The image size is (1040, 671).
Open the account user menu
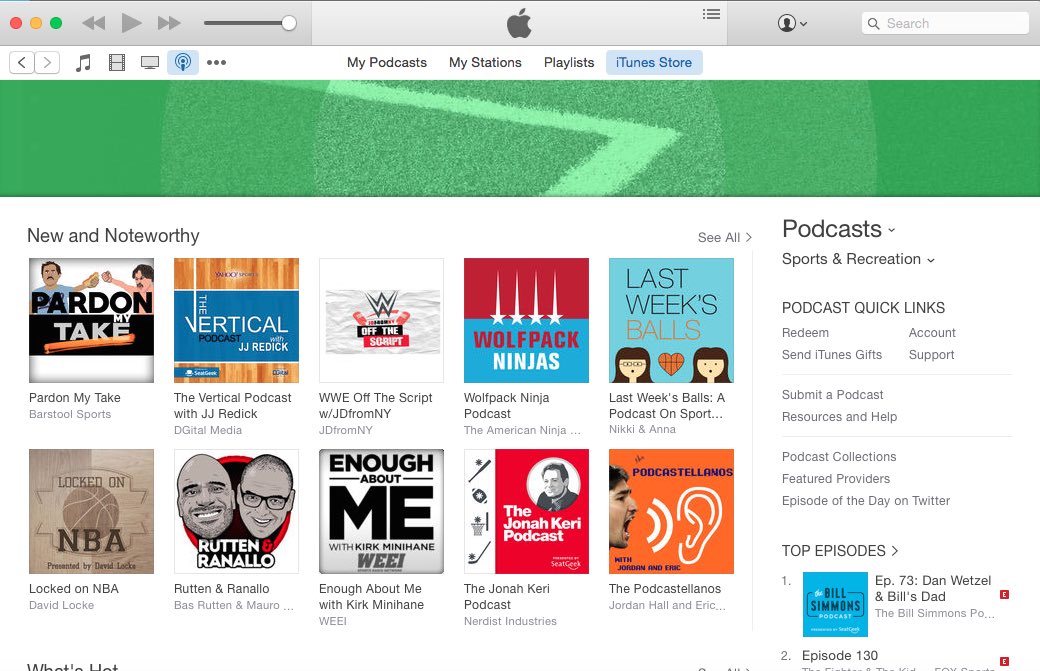792,23
